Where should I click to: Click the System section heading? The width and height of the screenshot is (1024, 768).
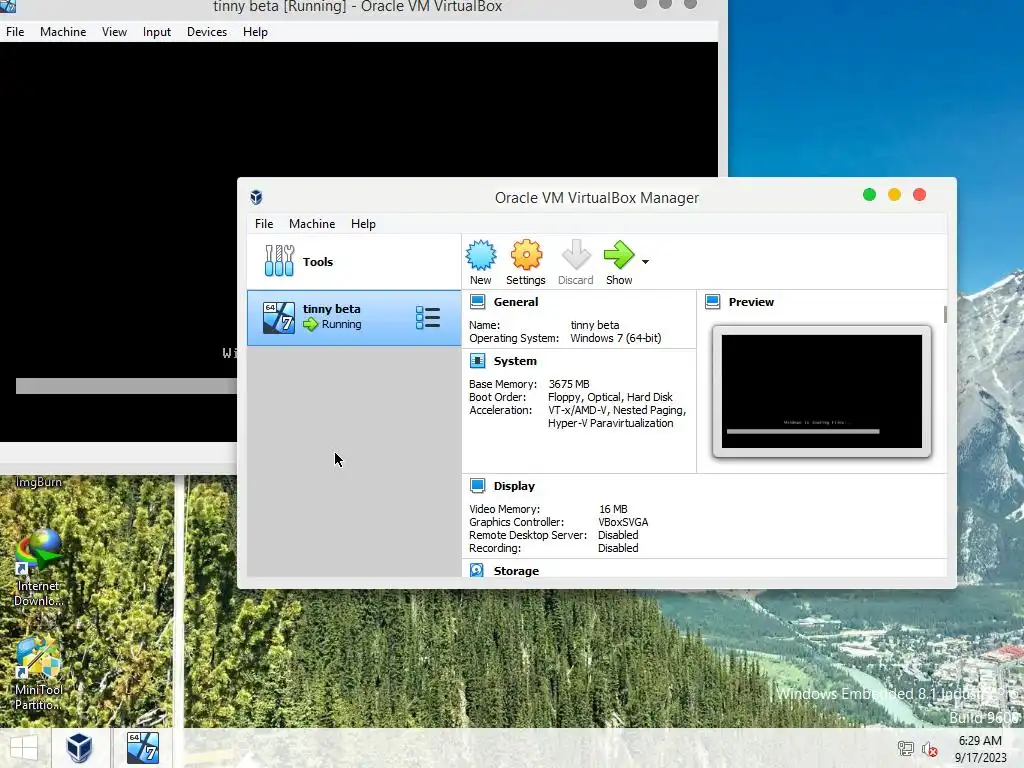[x=515, y=361]
